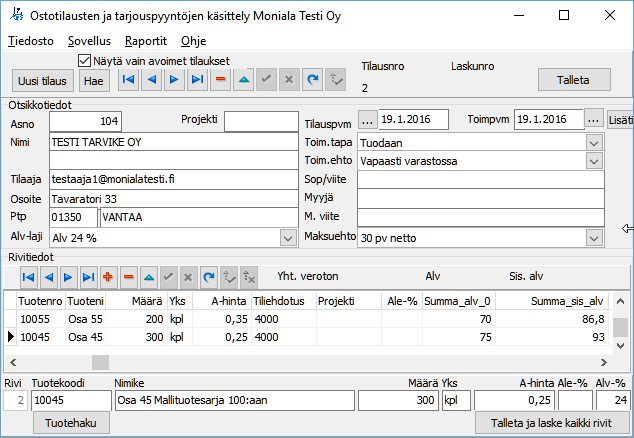
Task: Open the Alv-laji dropdown
Action: [287, 238]
